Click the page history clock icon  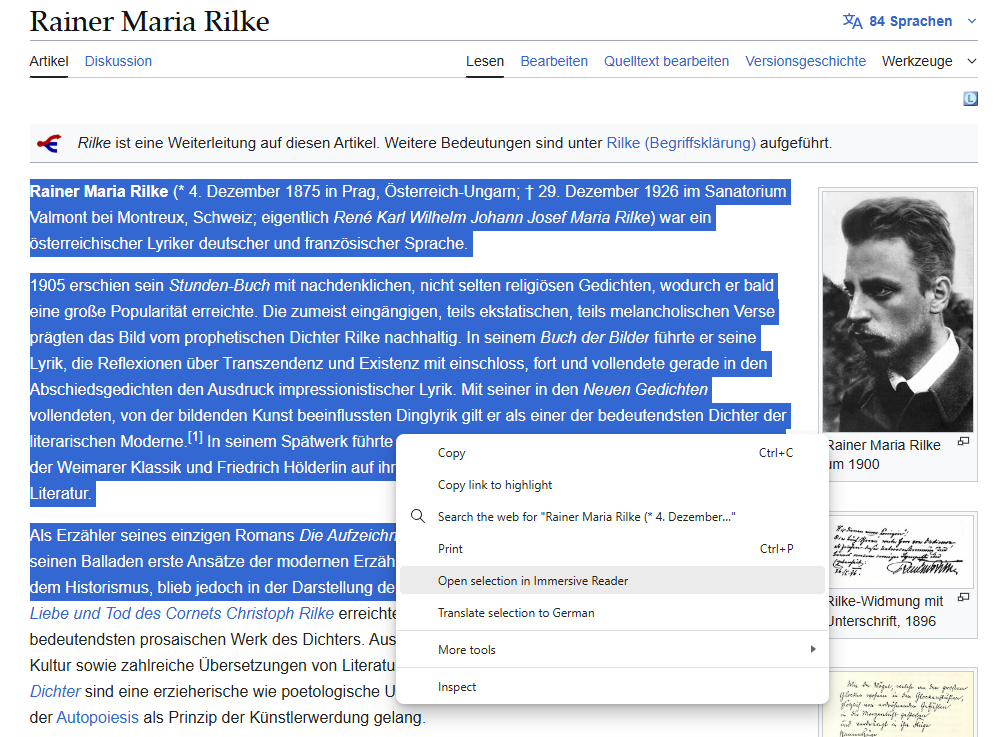point(970,98)
